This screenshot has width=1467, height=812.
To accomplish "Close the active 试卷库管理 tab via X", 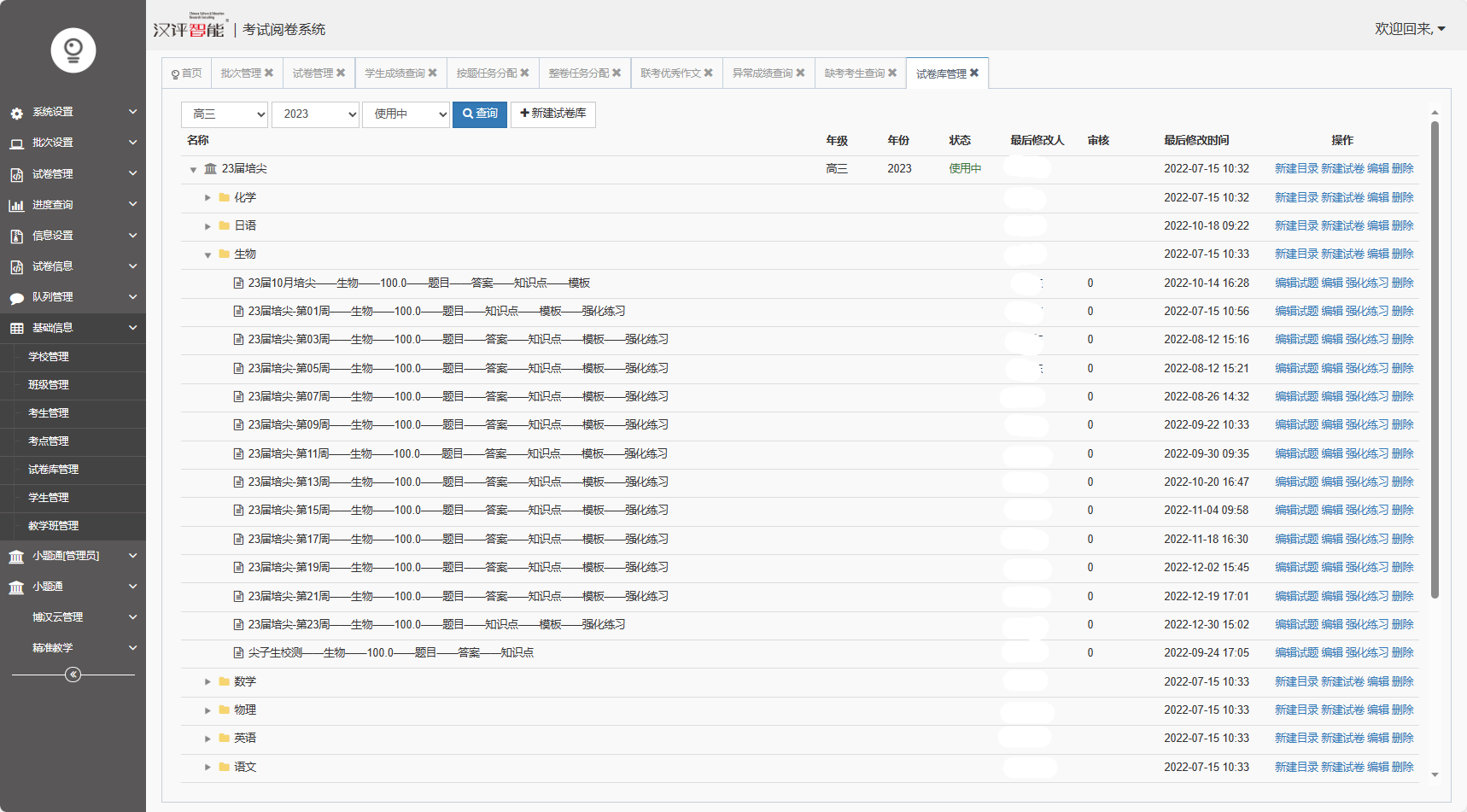I will pos(974,73).
